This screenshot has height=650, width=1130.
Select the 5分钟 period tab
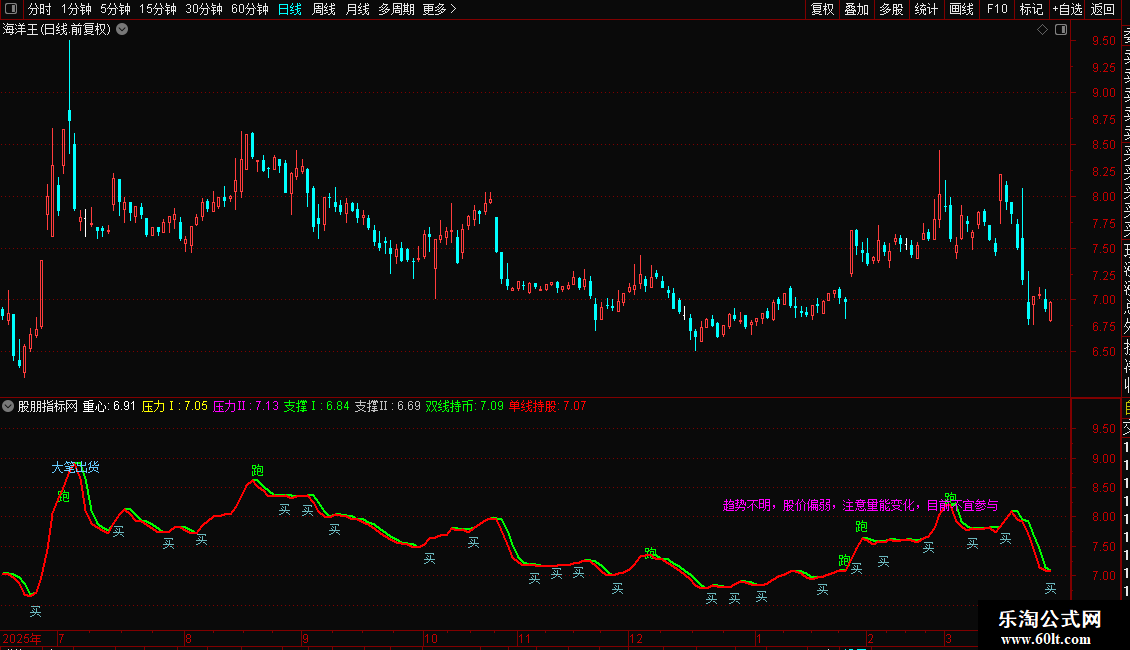pyautogui.click(x=115, y=9)
